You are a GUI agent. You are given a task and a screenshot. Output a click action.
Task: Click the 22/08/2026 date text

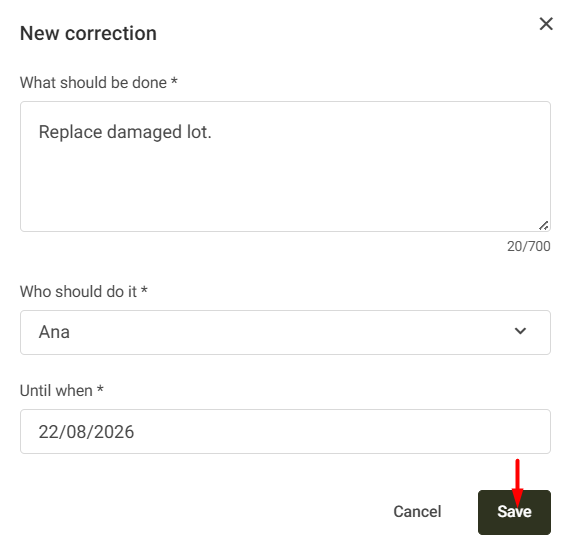coord(86,432)
